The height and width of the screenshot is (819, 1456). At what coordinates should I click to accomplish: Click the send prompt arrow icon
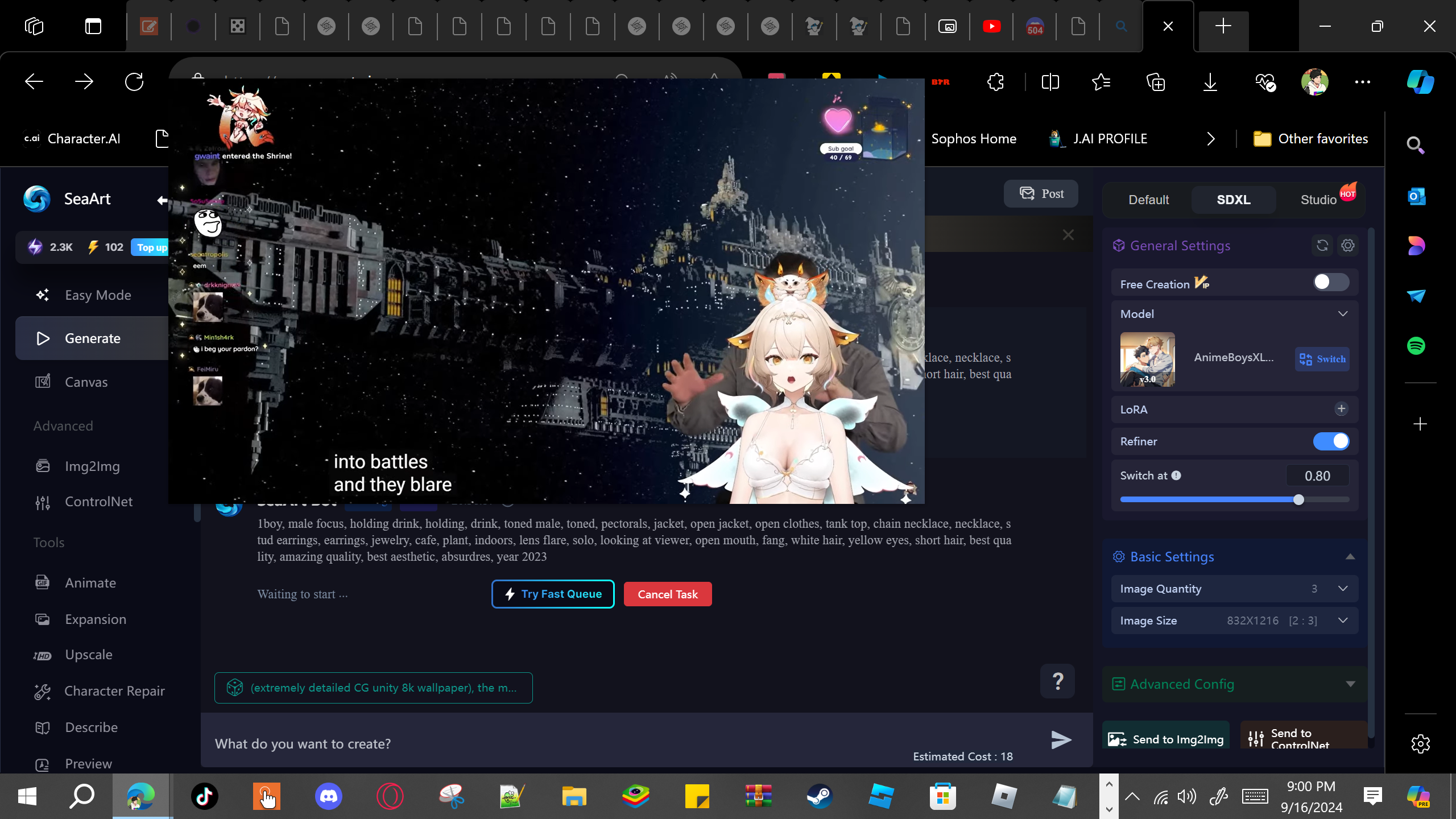point(1061,740)
